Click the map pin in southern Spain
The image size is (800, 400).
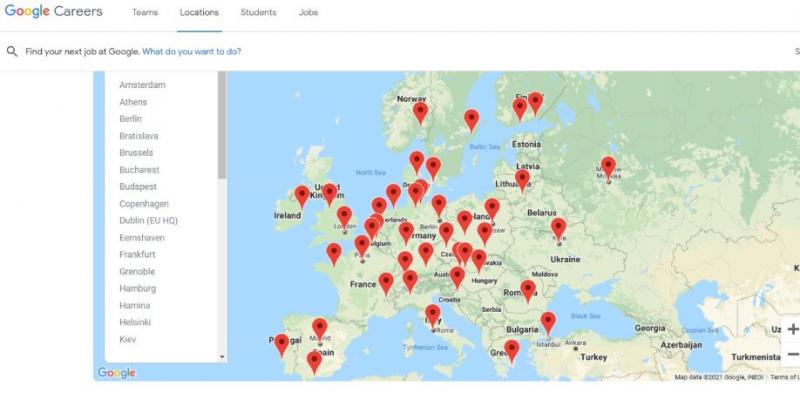pos(314,363)
